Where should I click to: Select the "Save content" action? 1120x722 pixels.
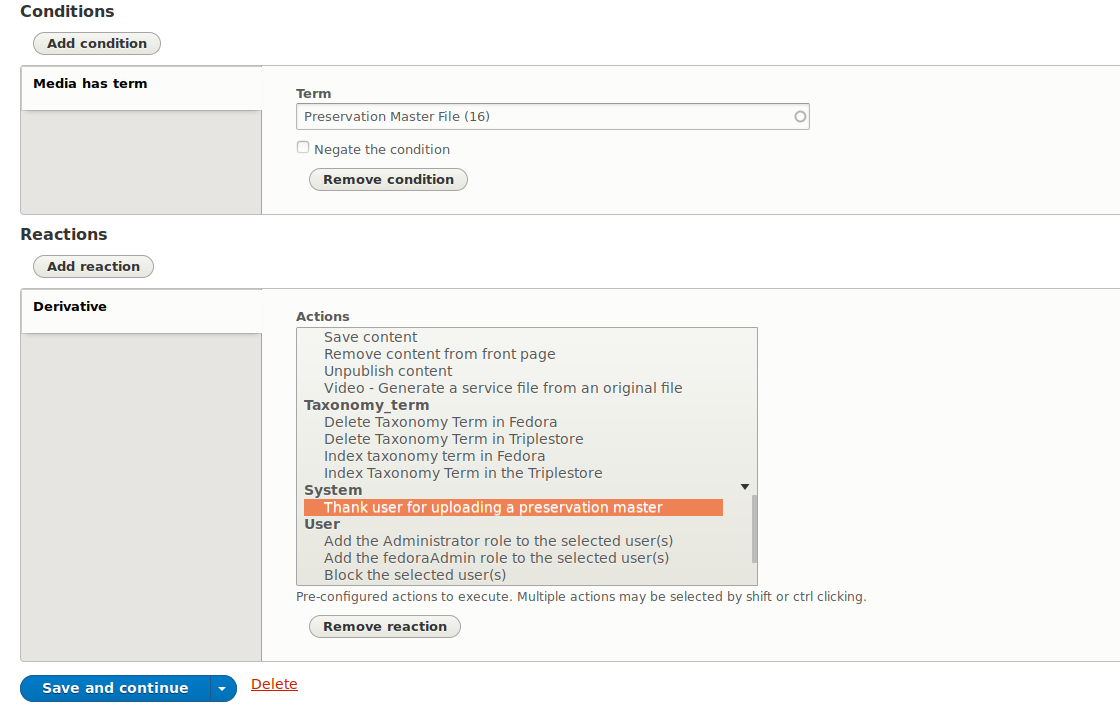click(370, 337)
